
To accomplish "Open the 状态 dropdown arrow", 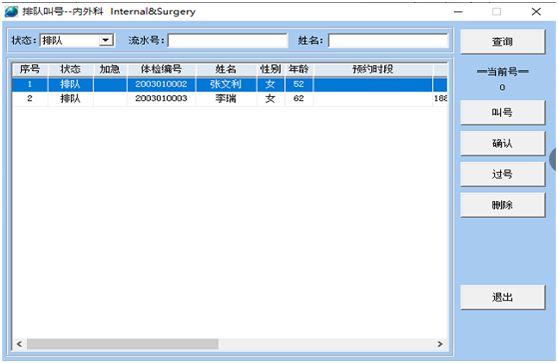I will coord(106,40).
